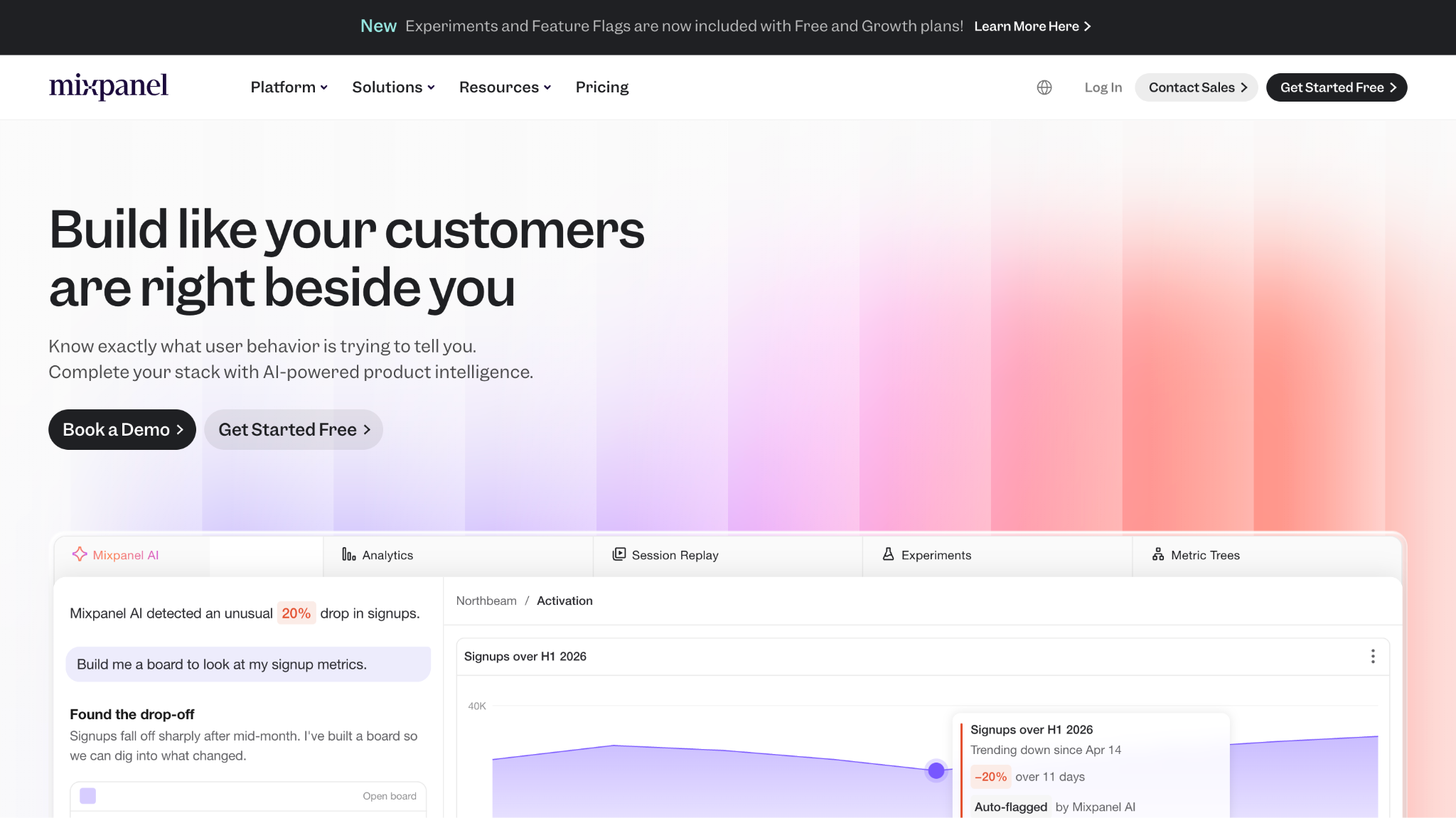
Task: Click the Experiments flask icon
Action: tap(888, 554)
